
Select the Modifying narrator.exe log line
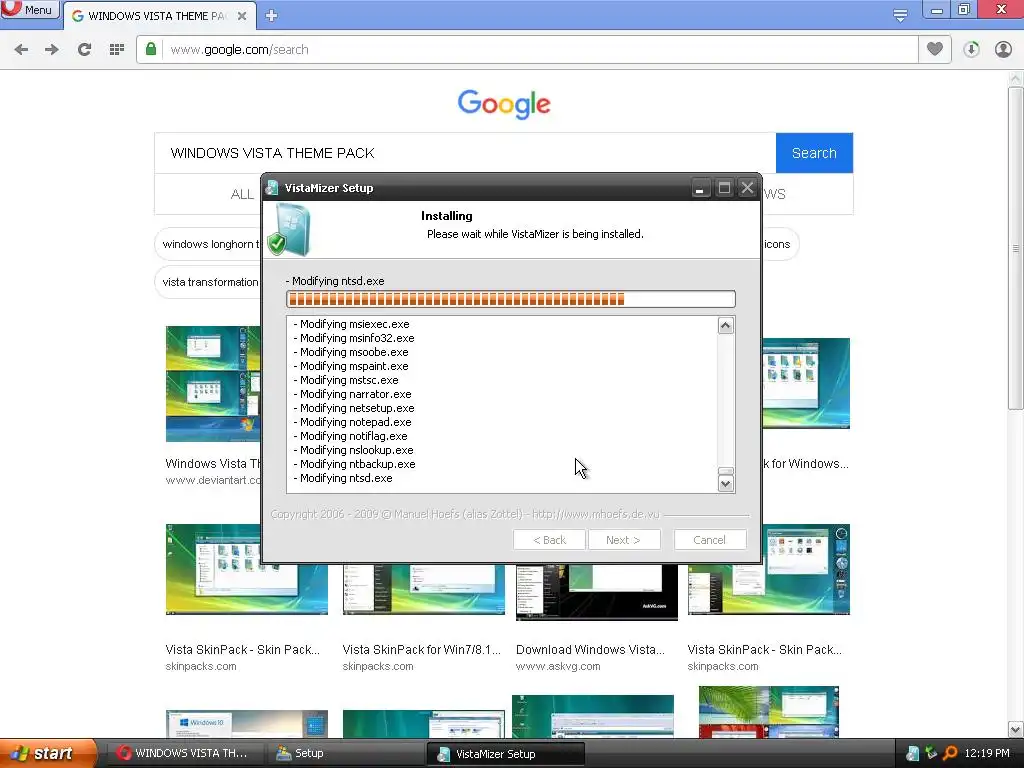pyautogui.click(x=353, y=394)
